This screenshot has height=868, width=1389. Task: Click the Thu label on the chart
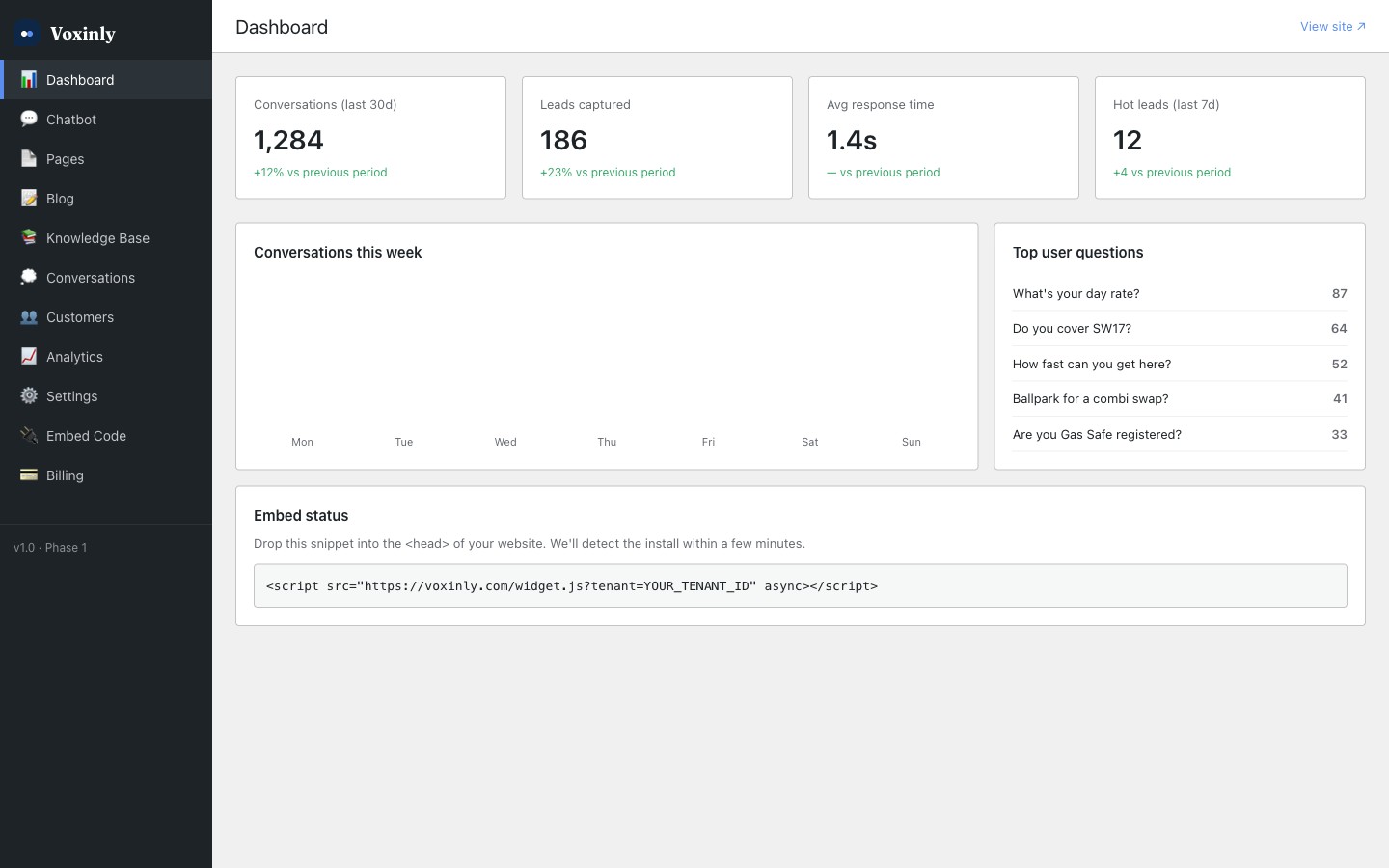[607, 442]
